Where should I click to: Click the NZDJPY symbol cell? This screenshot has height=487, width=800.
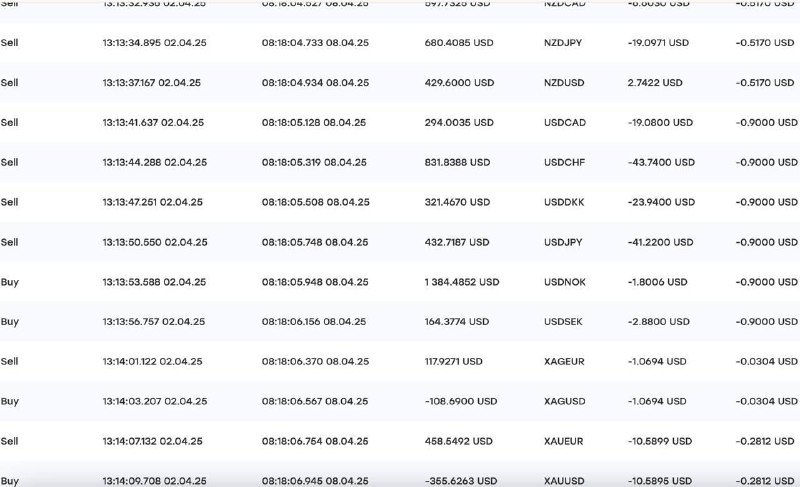[x=563, y=43]
